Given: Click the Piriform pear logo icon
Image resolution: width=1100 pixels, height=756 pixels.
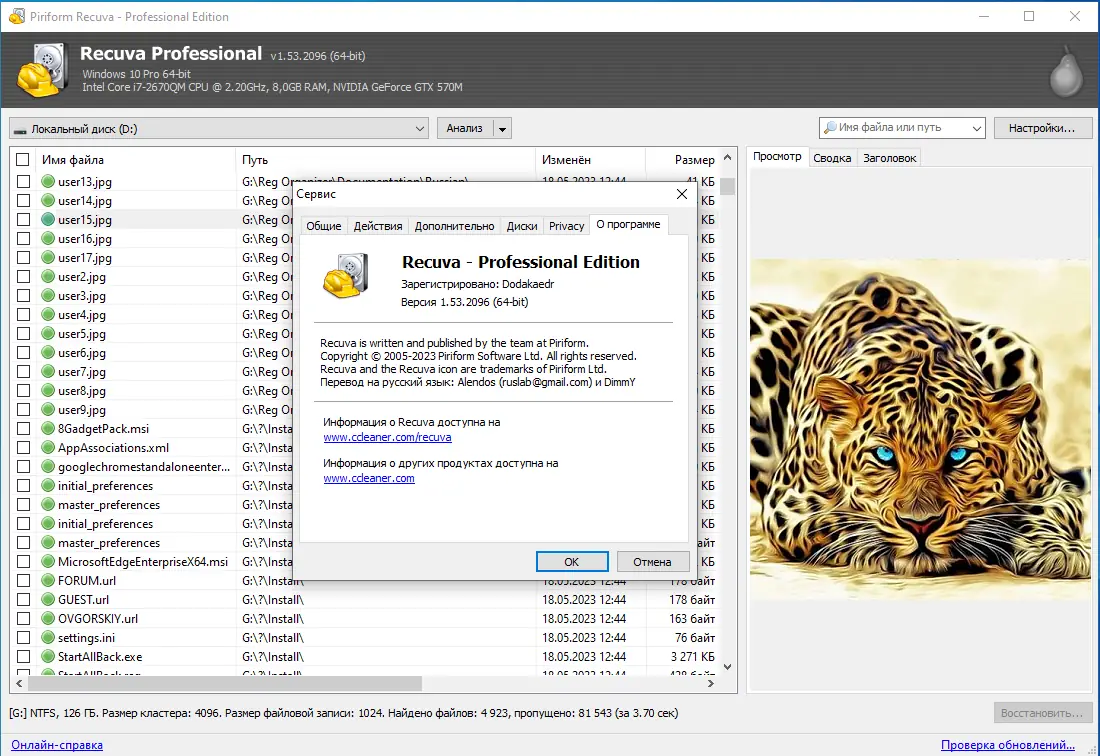Looking at the screenshot, I should tap(1066, 71).
